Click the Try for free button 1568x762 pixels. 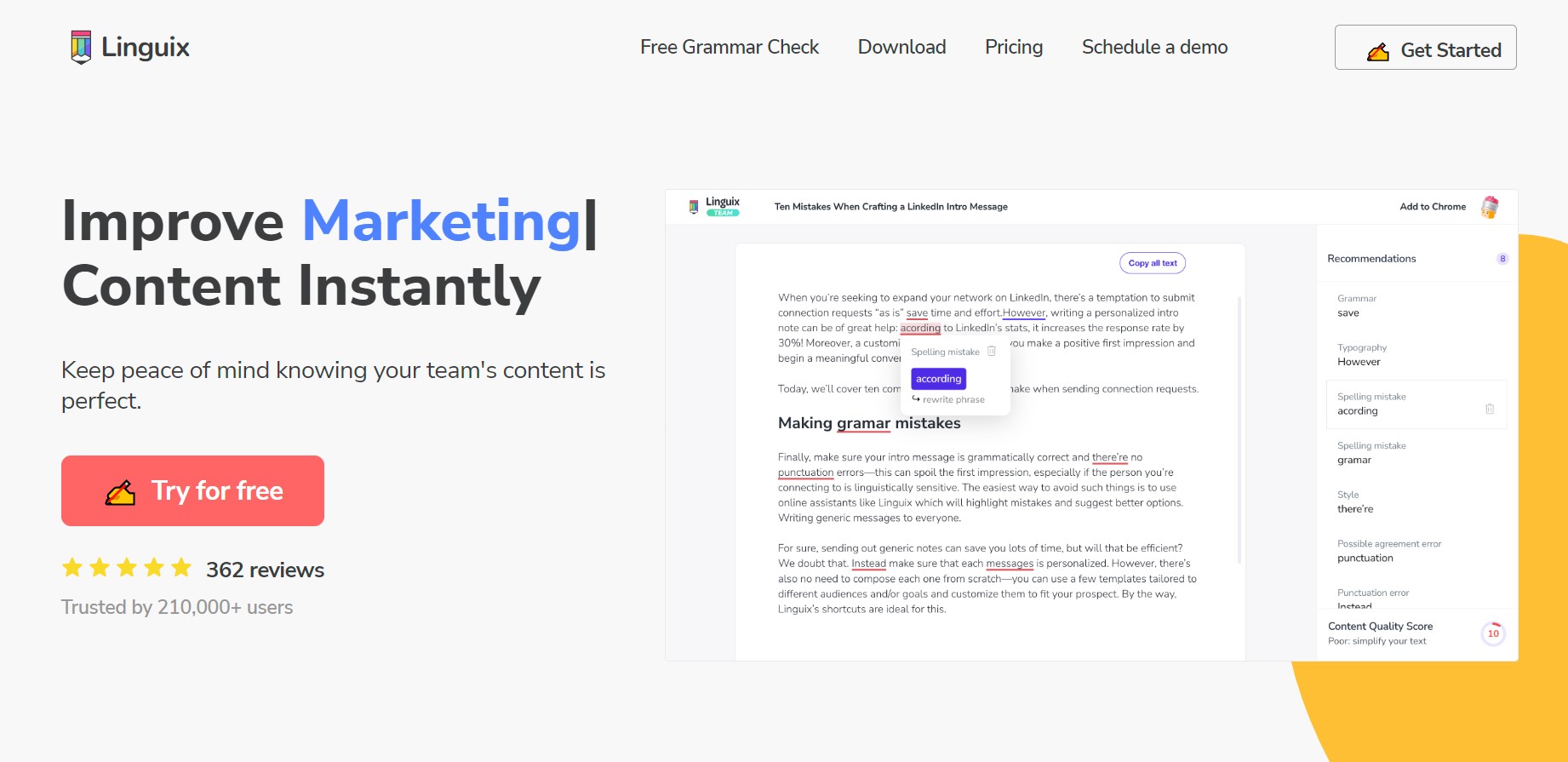click(x=192, y=490)
